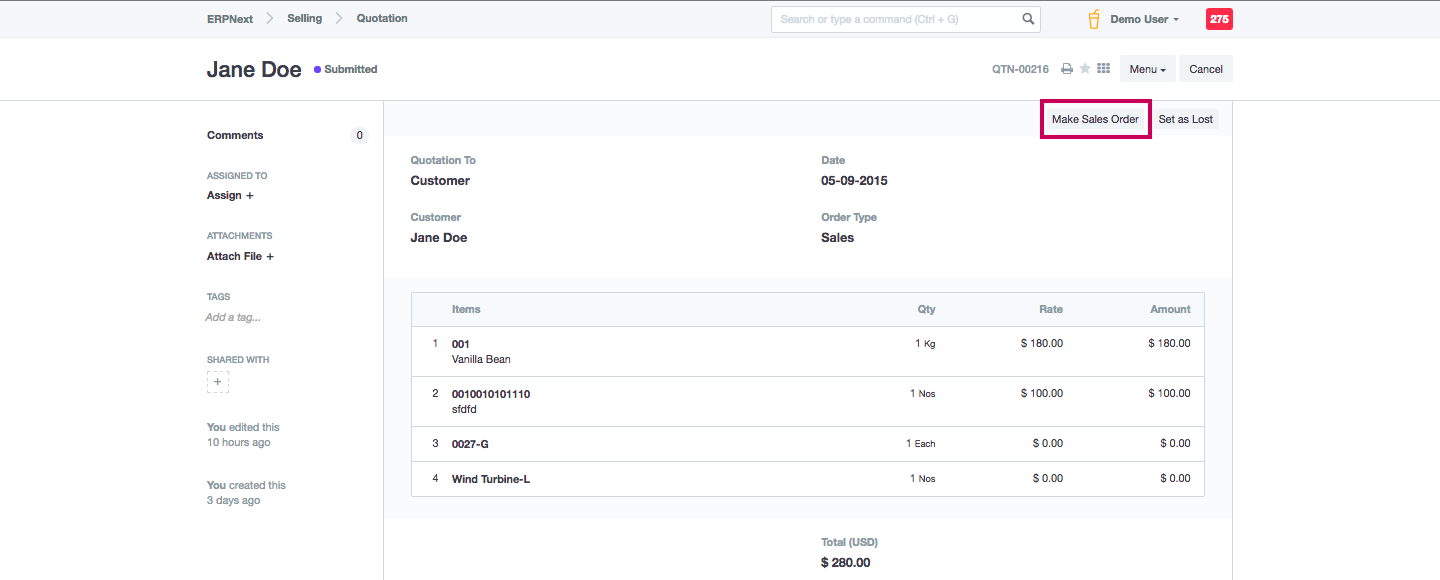Click the magnifier icon in search bar
This screenshot has width=1440, height=580.
pos(1028,19)
